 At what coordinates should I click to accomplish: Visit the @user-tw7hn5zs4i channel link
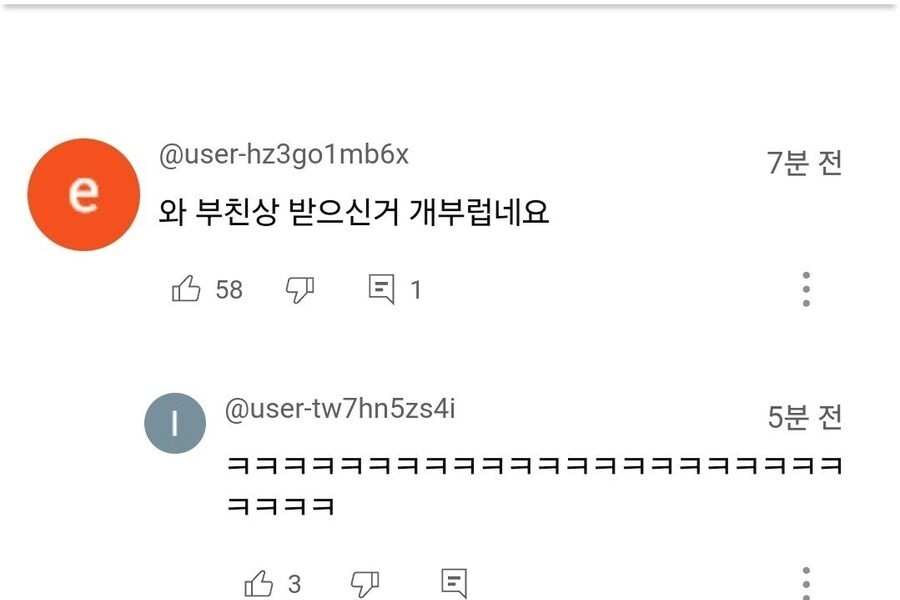pos(340,409)
